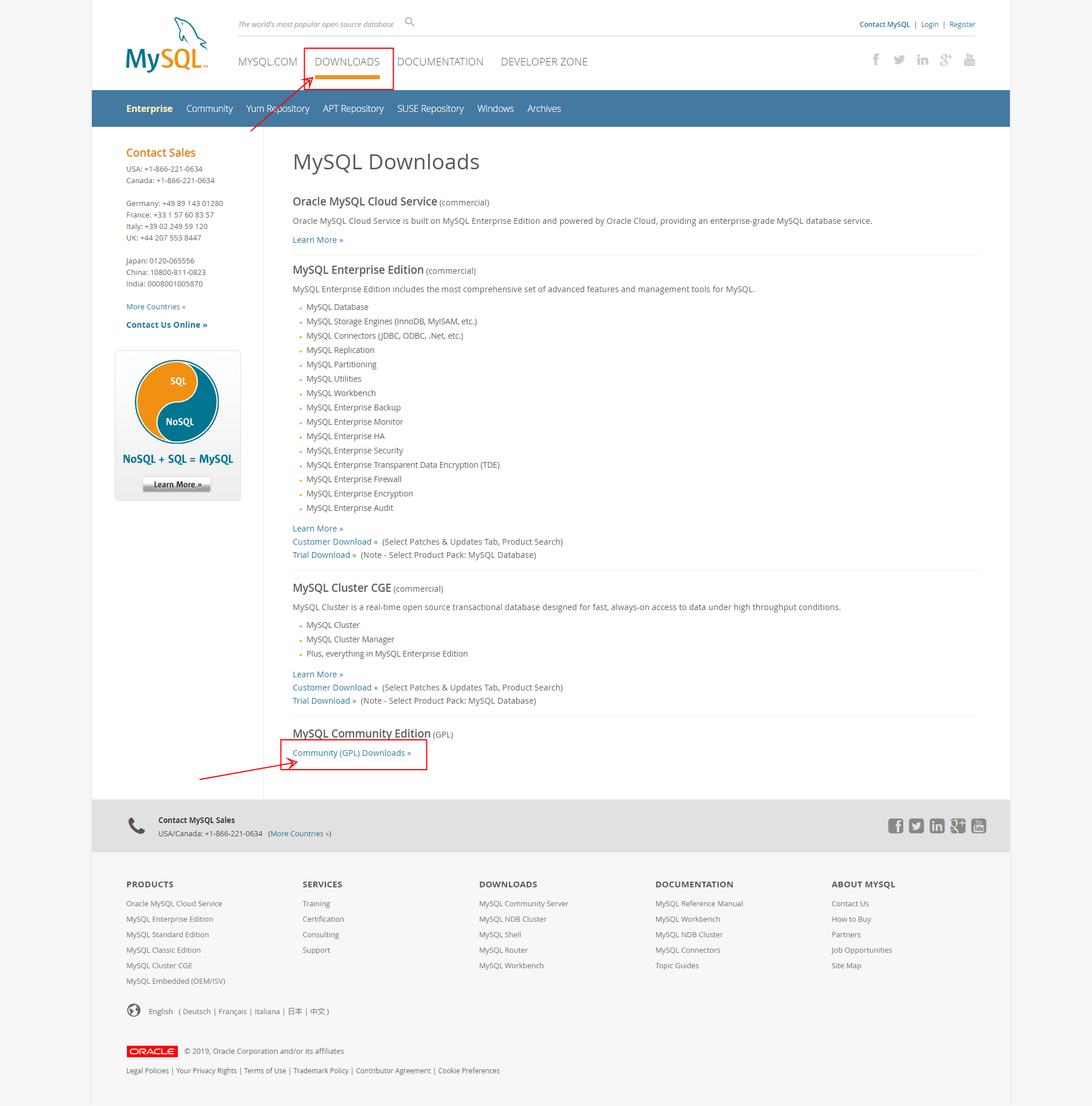Click the globe language icon
1092x1106 pixels.
[x=134, y=1011]
